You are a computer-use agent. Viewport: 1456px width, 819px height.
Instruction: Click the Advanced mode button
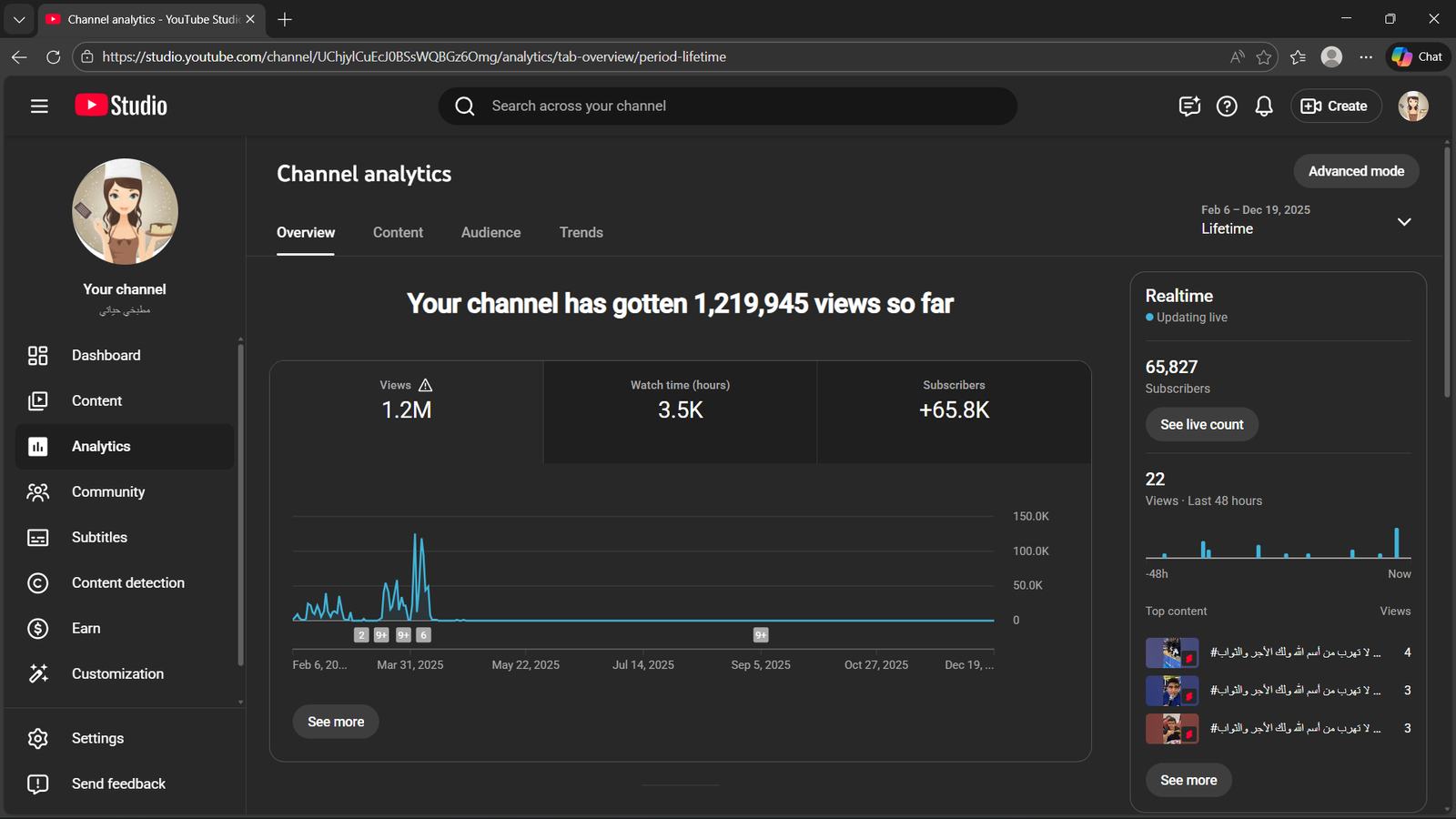1356,171
